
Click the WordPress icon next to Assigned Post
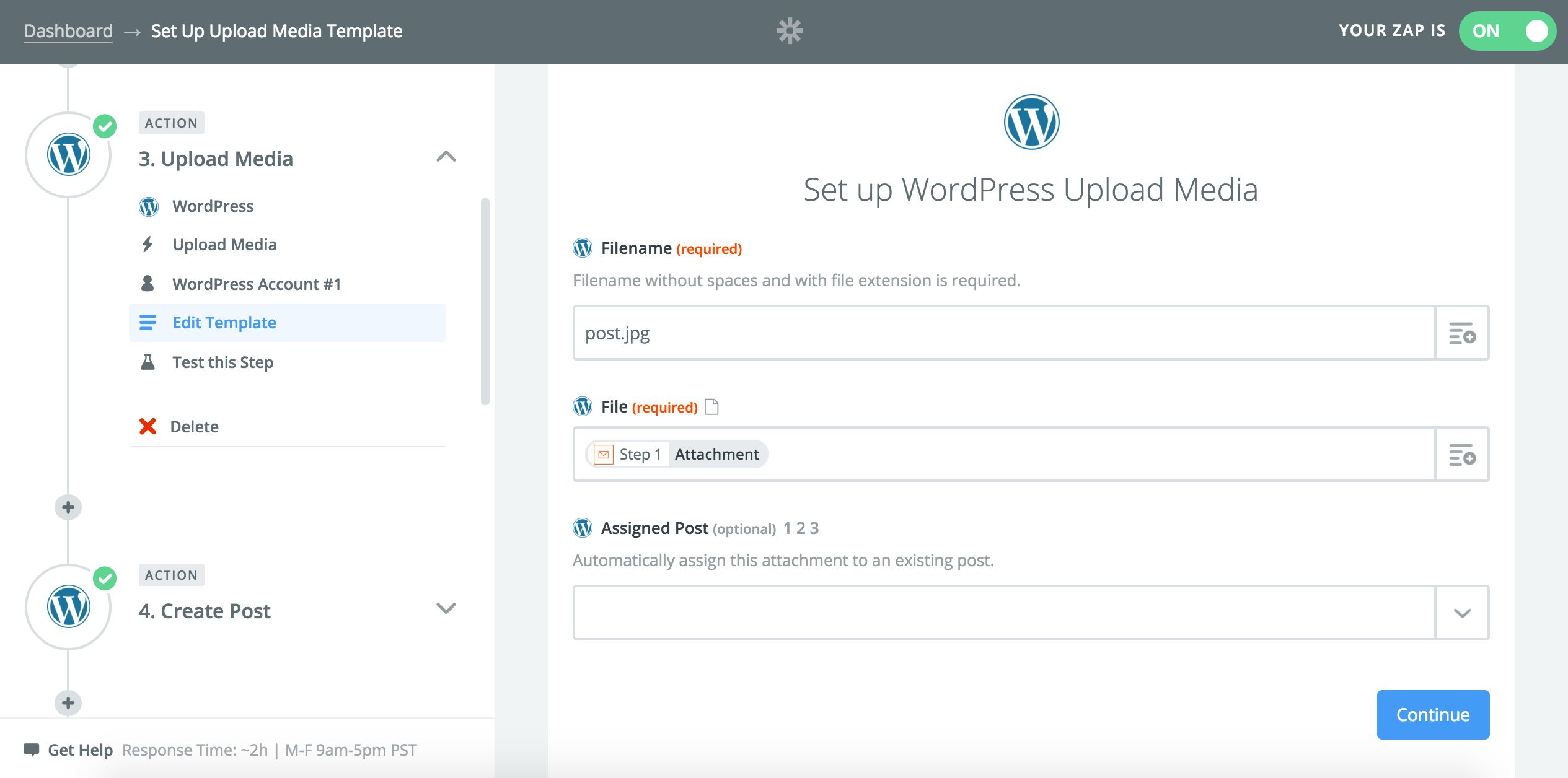583,528
